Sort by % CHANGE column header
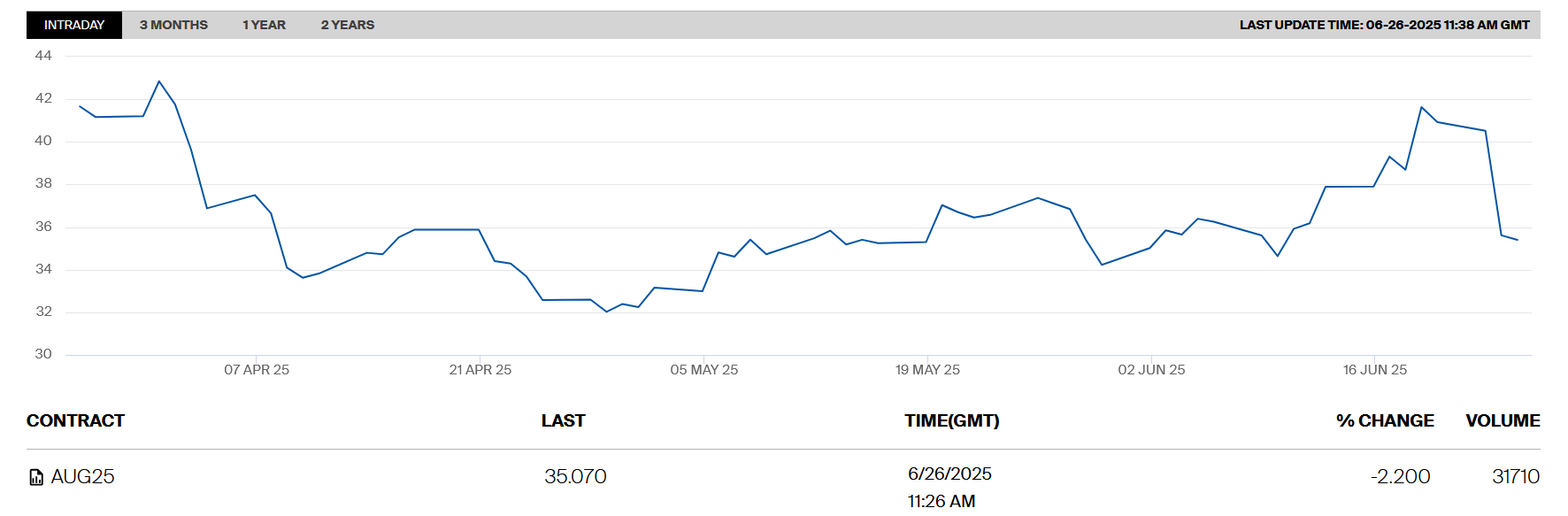The width and height of the screenshot is (1568, 516). point(1384,420)
